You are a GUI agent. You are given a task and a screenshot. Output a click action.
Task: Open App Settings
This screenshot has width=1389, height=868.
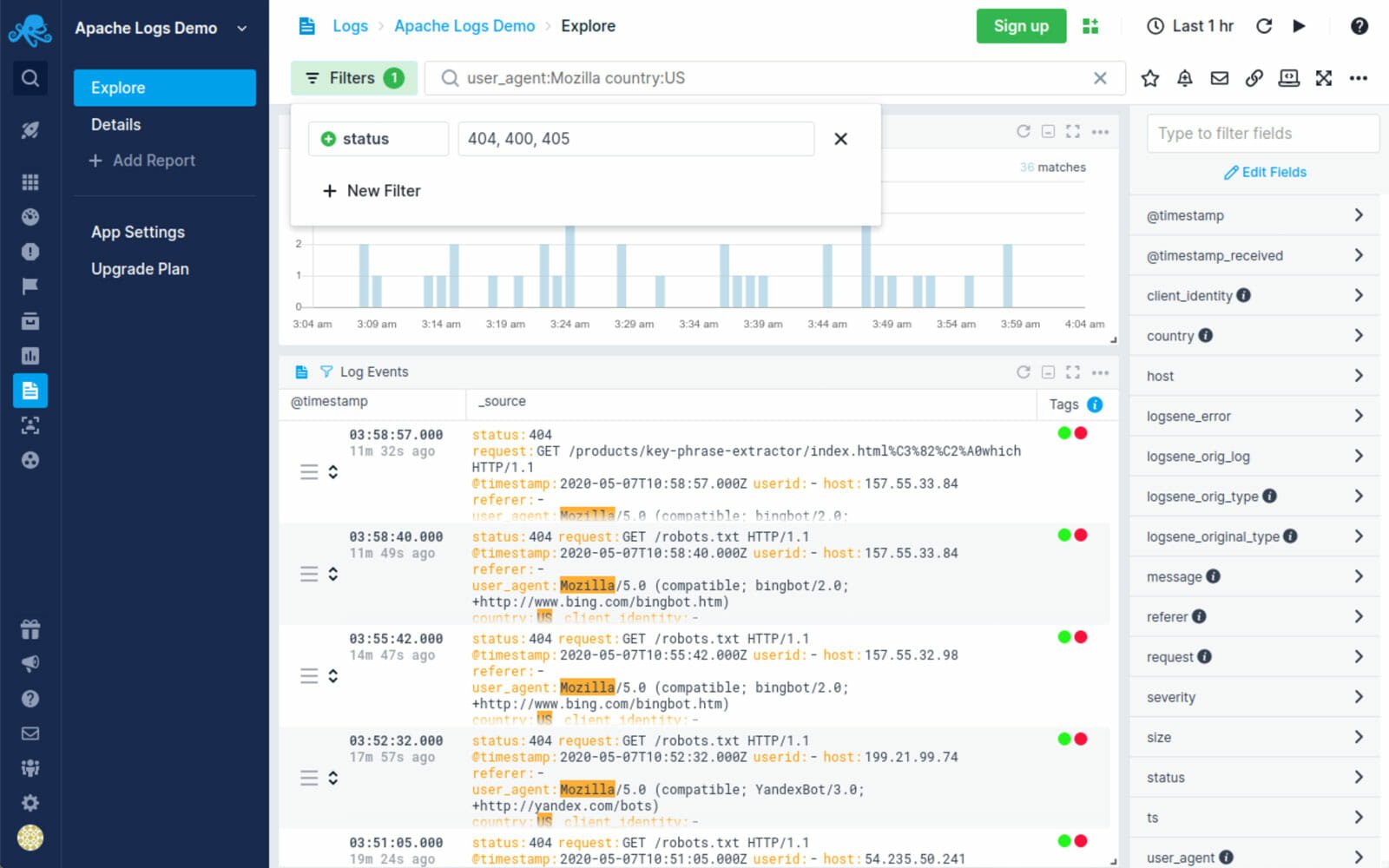tap(138, 232)
